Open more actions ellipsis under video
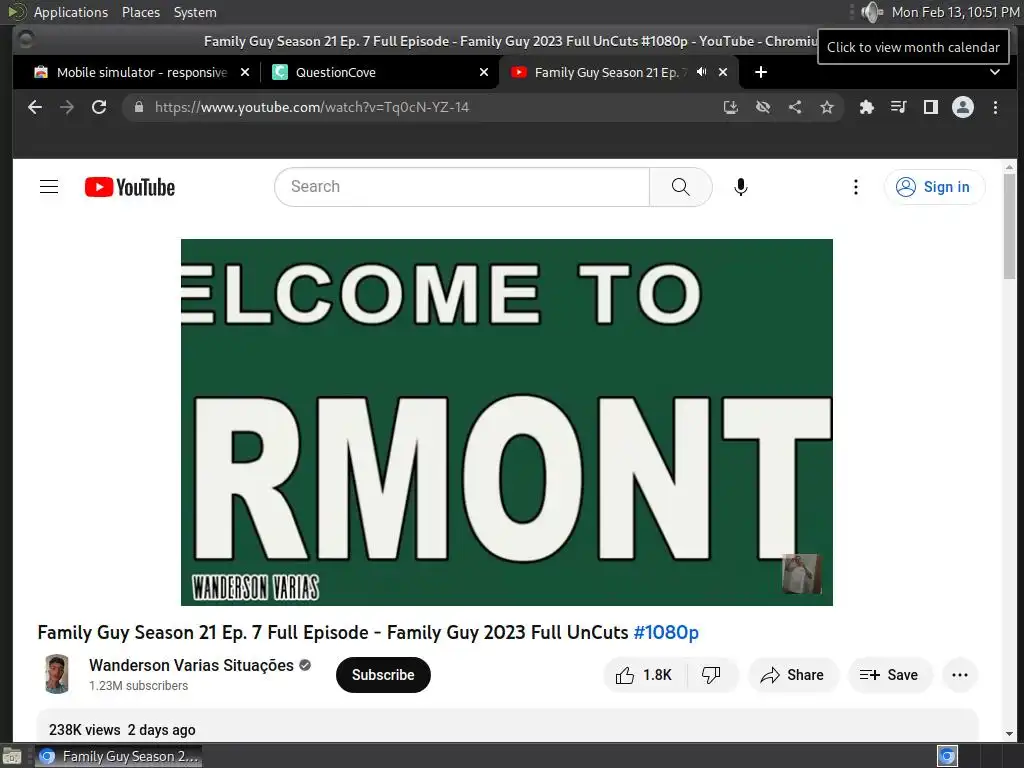Viewport: 1024px width, 768px height. 960,675
